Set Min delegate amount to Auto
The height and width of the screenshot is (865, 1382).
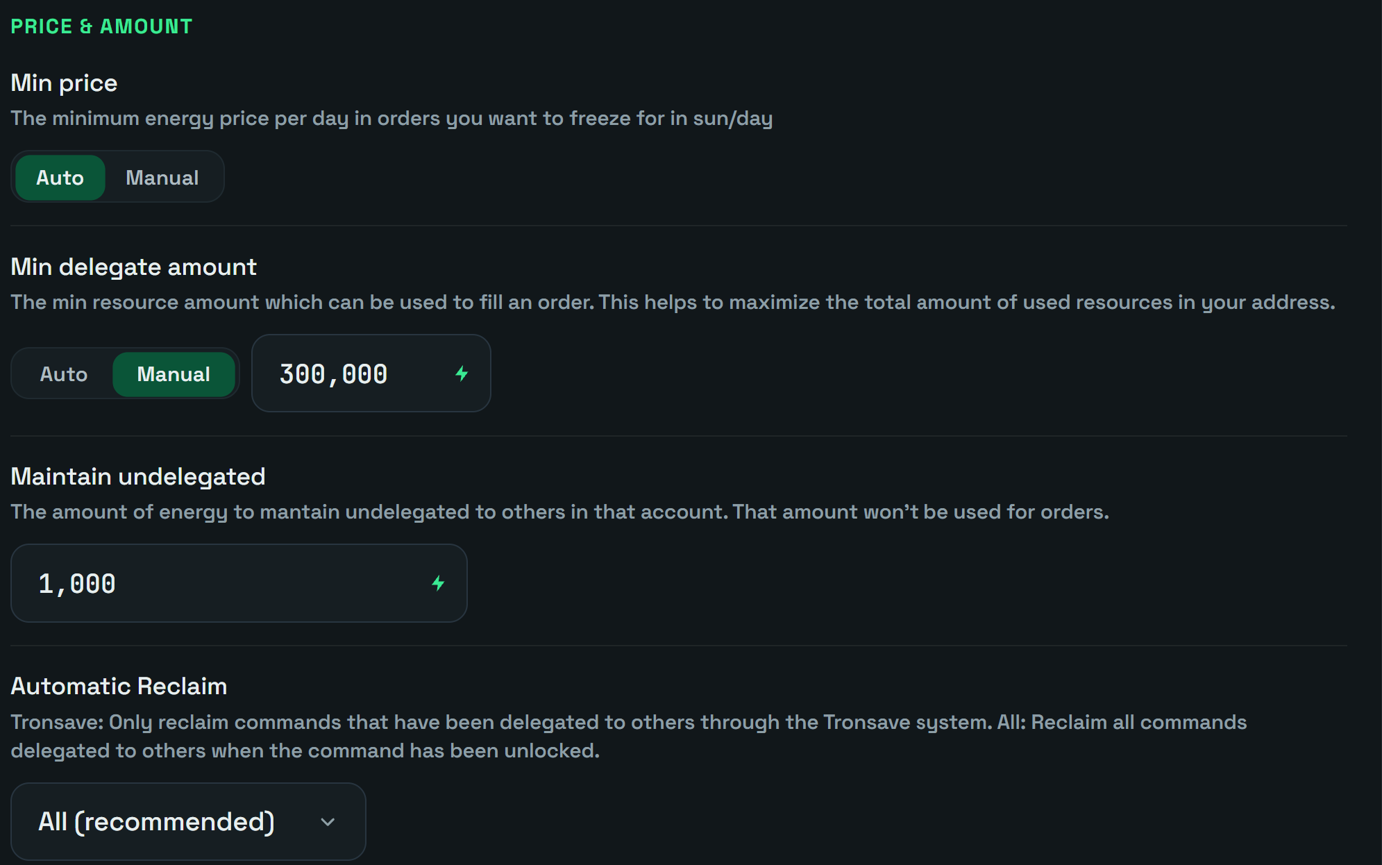click(x=63, y=374)
